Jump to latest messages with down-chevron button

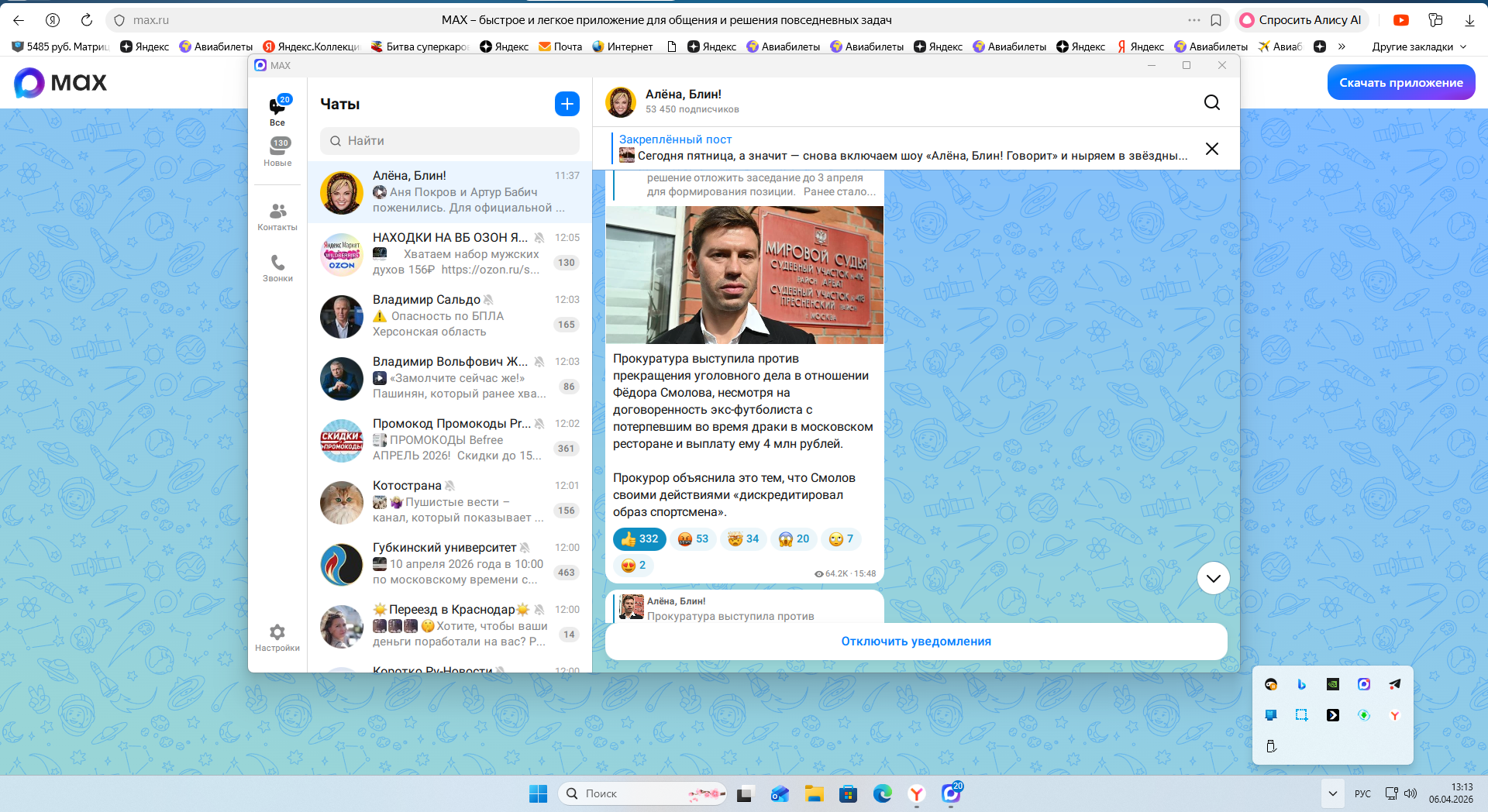(x=1214, y=578)
